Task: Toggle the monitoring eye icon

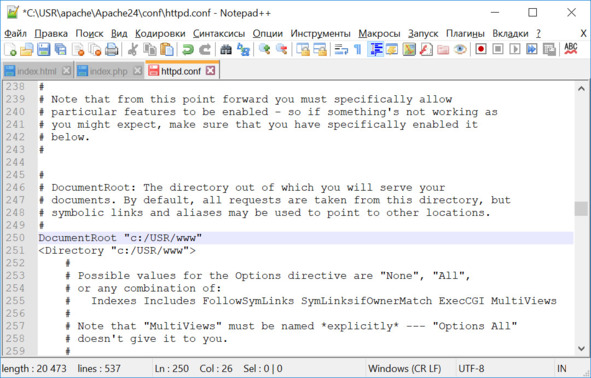Action: pos(460,49)
